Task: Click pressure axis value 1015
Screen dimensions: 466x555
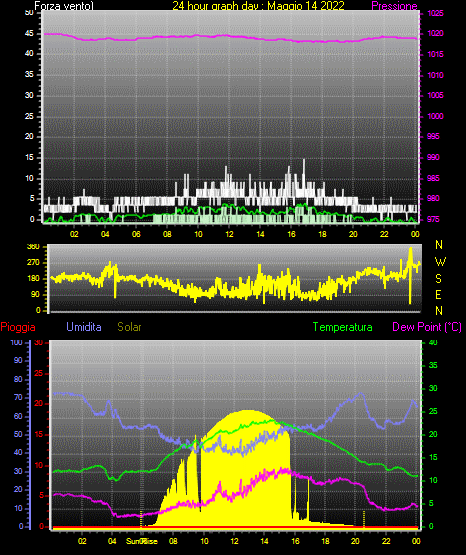Action: [435, 55]
